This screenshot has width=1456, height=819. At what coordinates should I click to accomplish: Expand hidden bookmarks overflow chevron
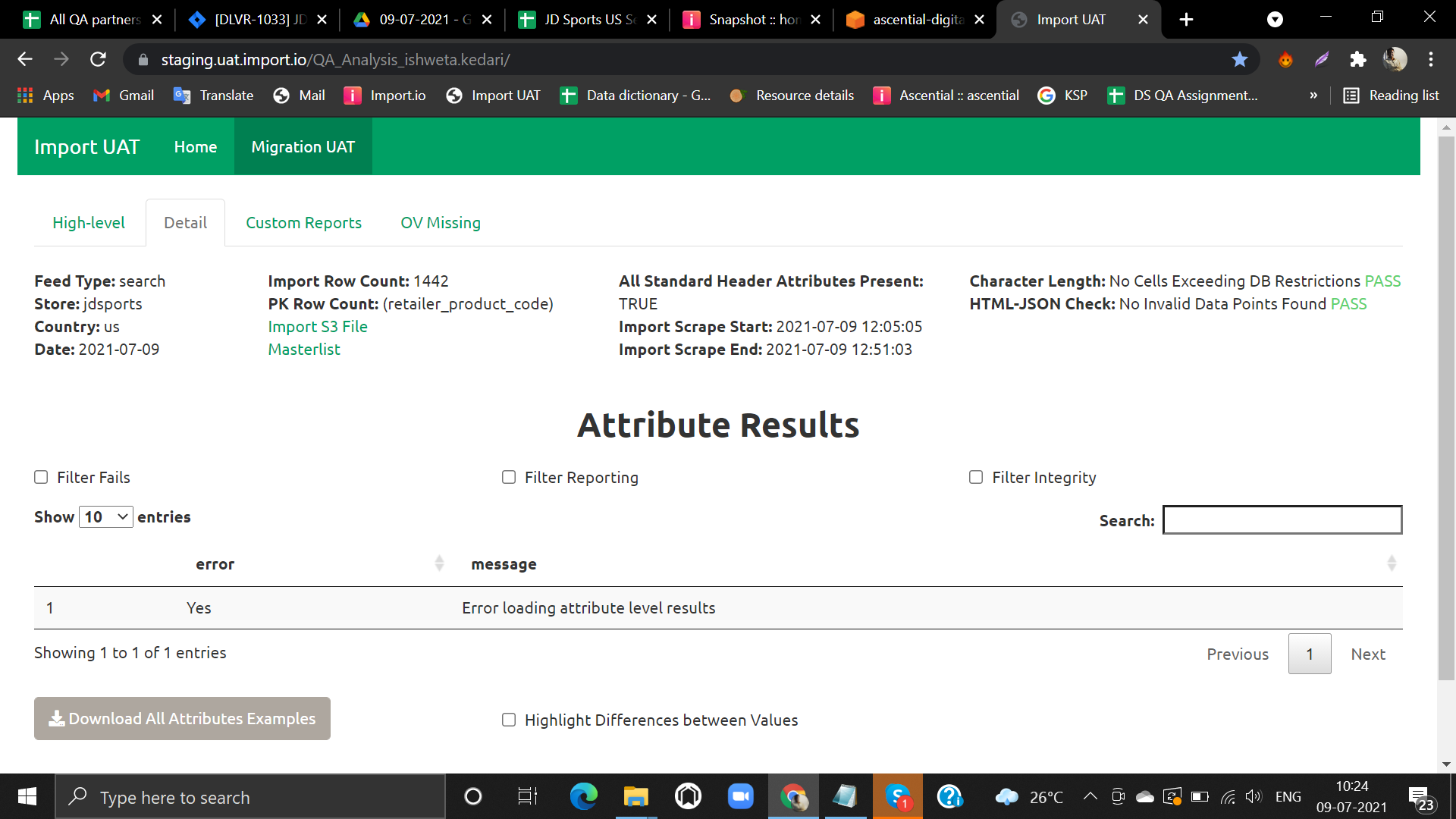(1313, 96)
